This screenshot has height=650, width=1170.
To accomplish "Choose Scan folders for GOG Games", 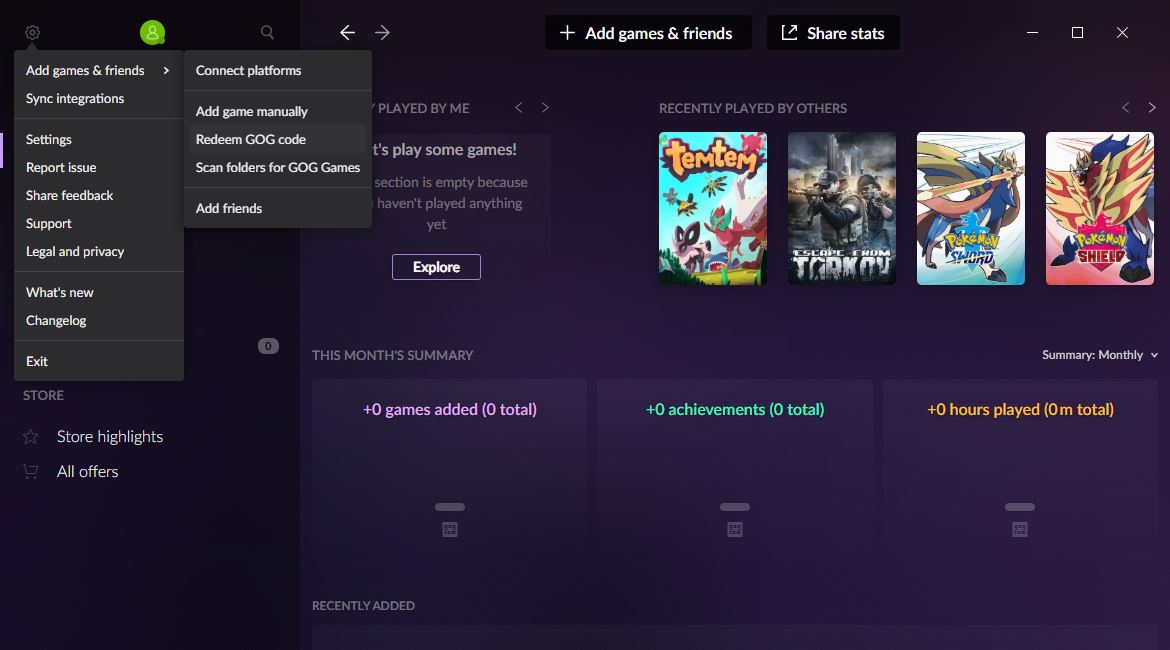I will [x=278, y=167].
